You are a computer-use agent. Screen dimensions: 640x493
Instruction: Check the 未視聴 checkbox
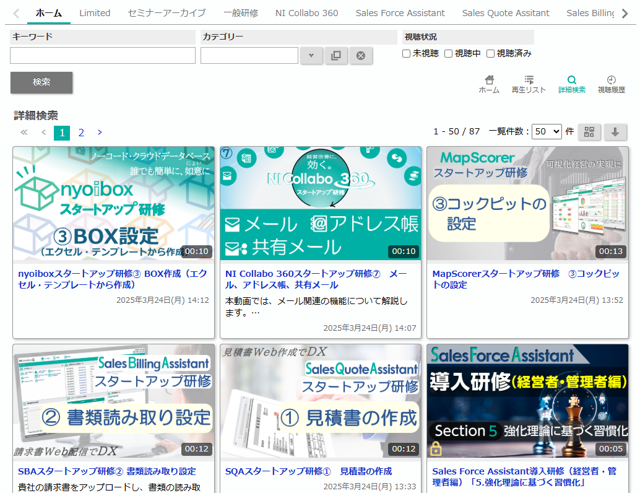click(406, 53)
